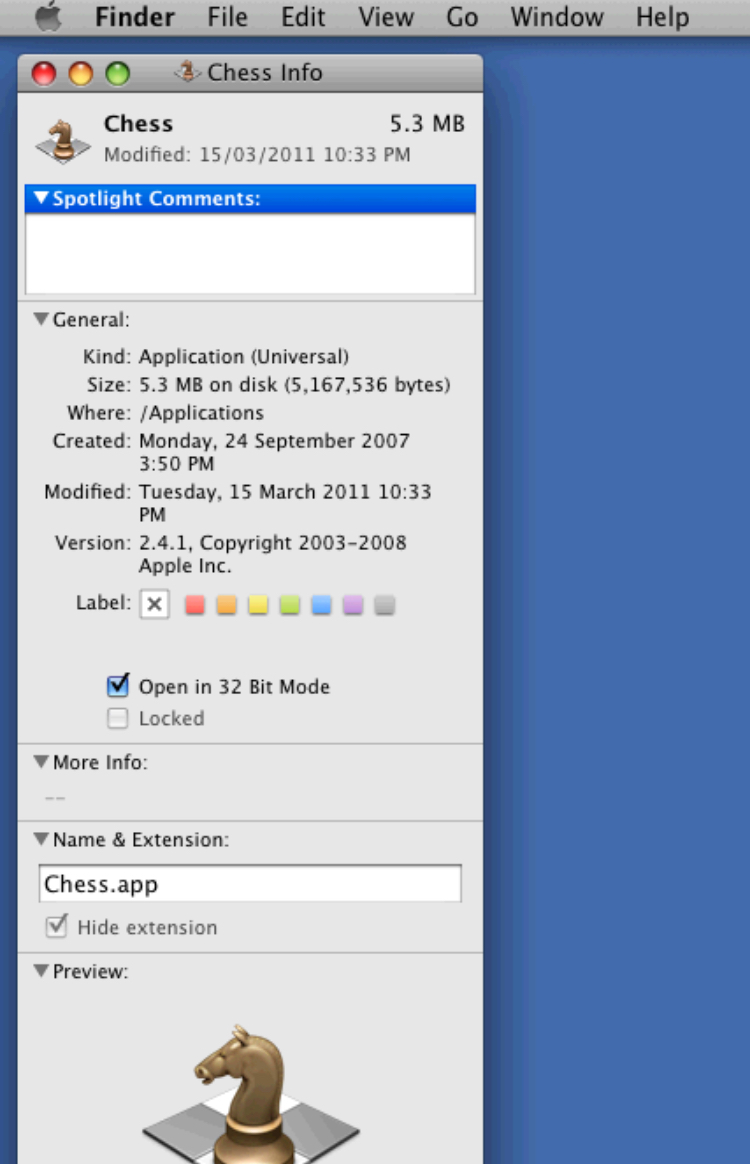Collapse the Name & Extension section
Viewport: 750px width, 1164px height.
point(41,839)
